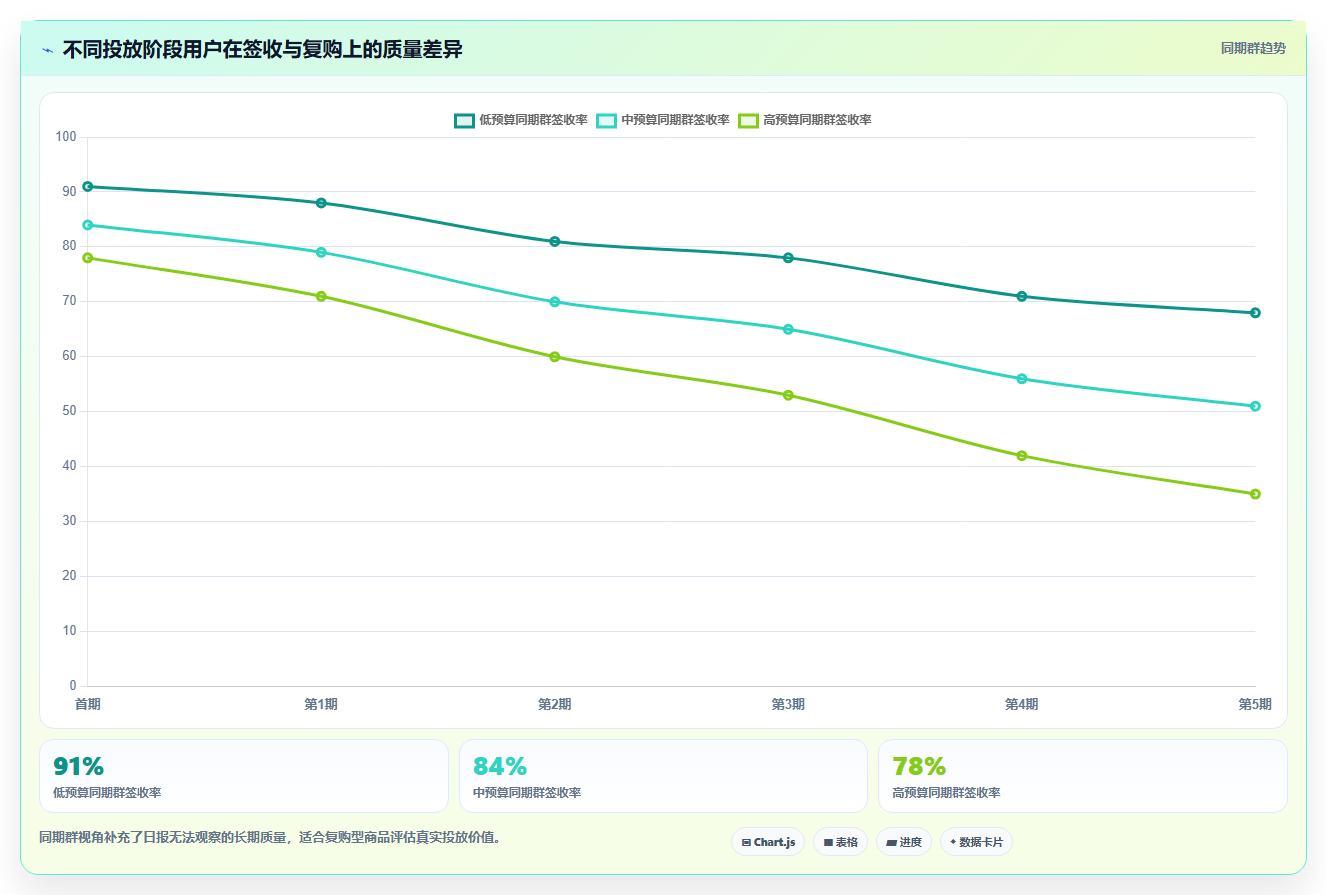This screenshot has height=895, width=1327.
Task: Click the 第4期 x-axis label
Action: (x=1022, y=704)
